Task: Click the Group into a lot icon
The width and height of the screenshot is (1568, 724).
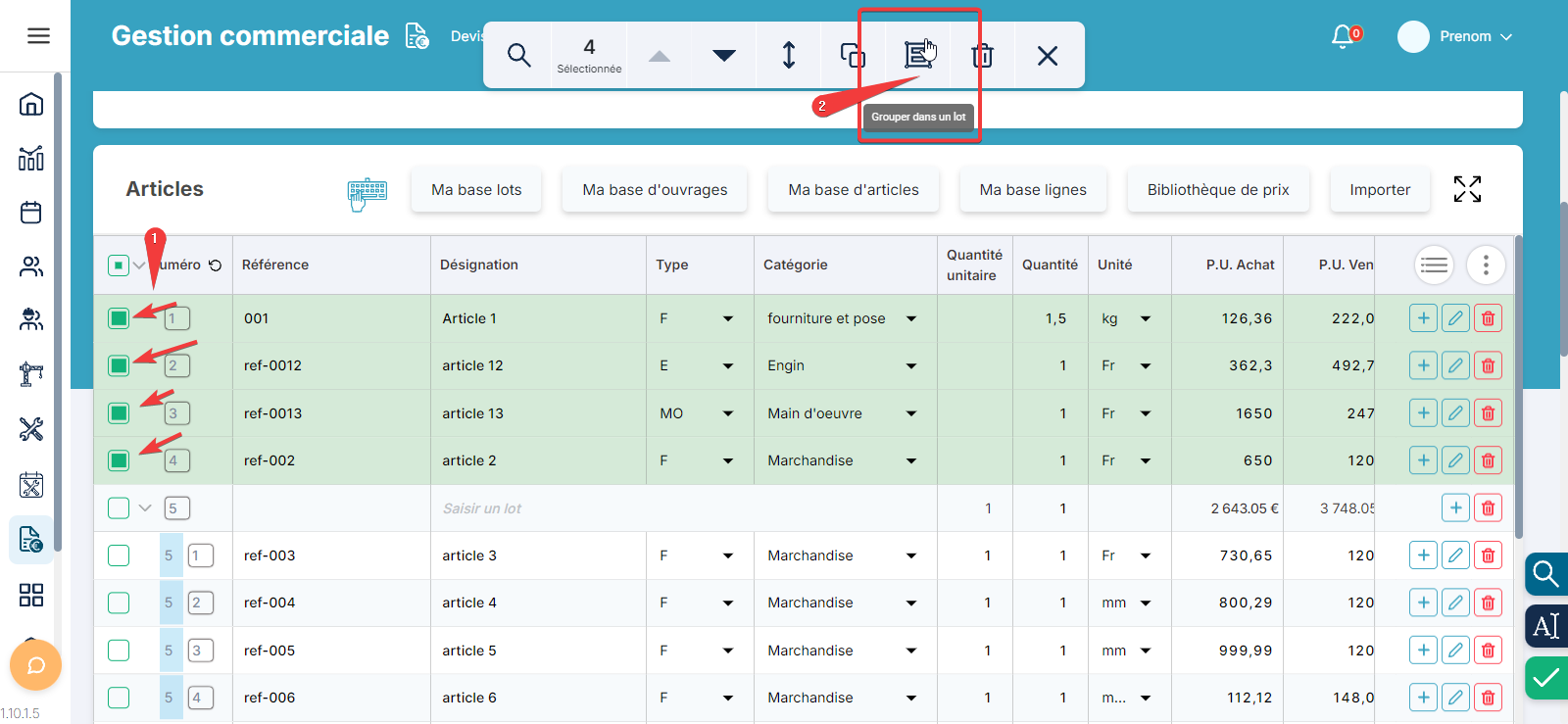Action: coord(917,55)
